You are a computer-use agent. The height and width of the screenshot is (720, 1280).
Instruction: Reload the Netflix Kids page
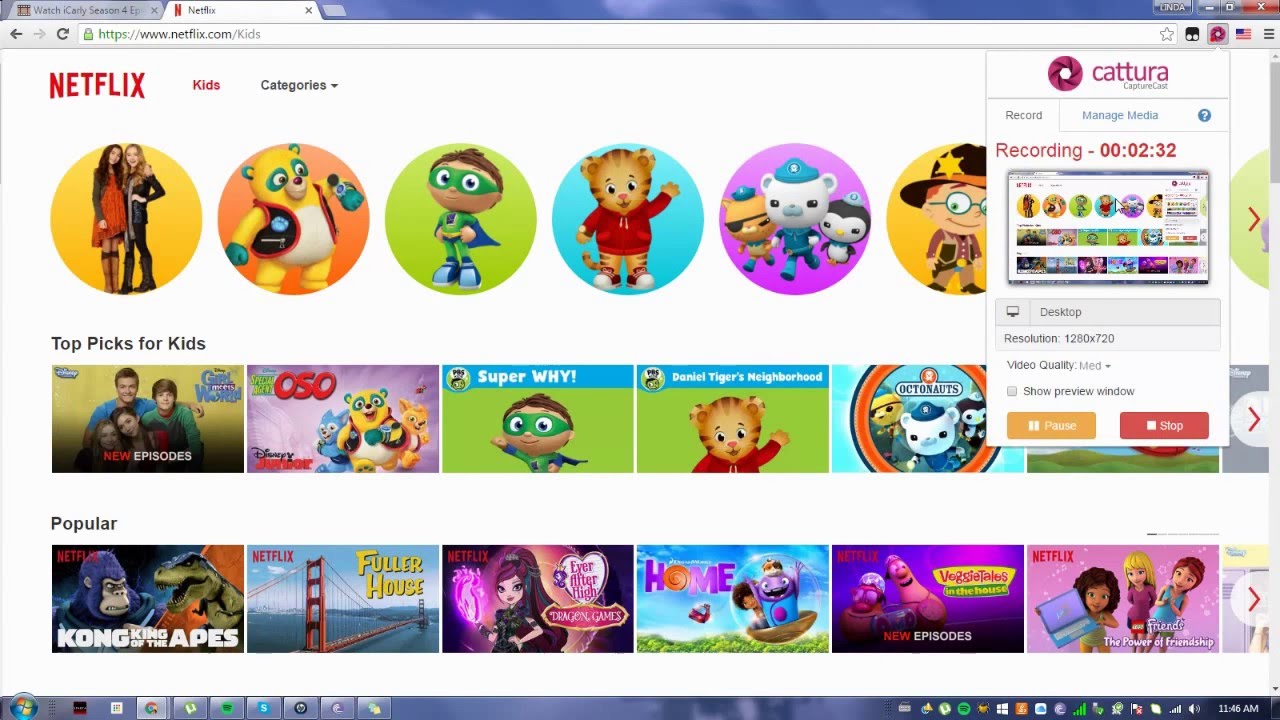(62, 34)
